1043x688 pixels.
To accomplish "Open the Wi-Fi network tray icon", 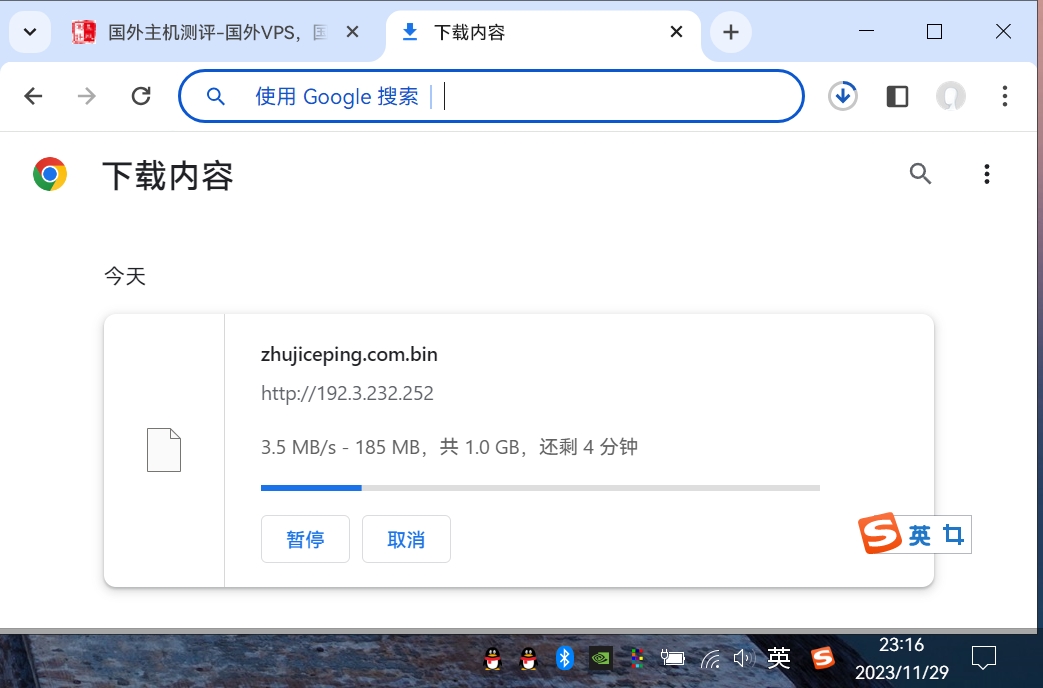I will pos(710,659).
